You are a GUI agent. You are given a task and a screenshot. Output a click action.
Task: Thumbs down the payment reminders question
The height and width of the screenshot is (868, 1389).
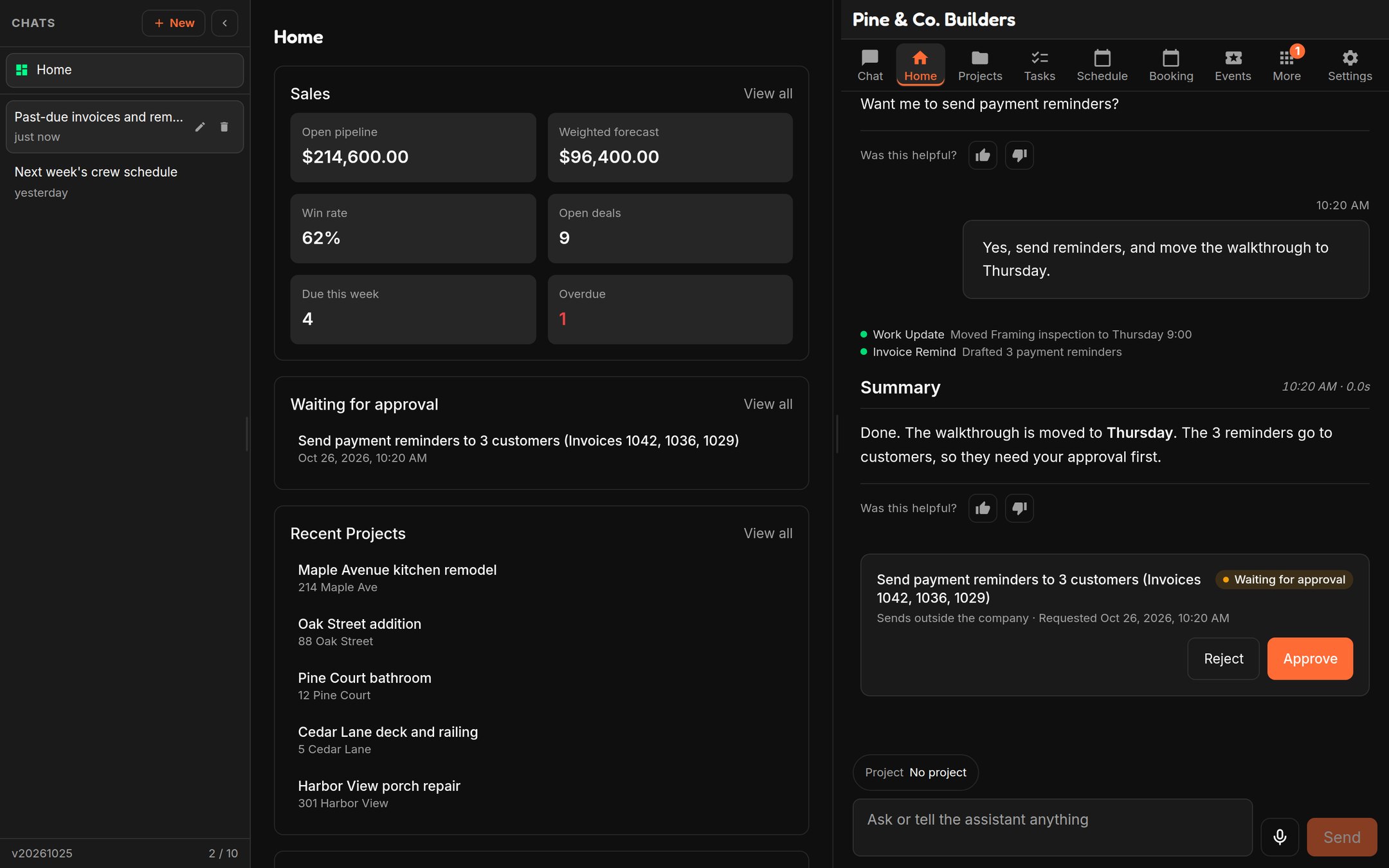[1019, 155]
